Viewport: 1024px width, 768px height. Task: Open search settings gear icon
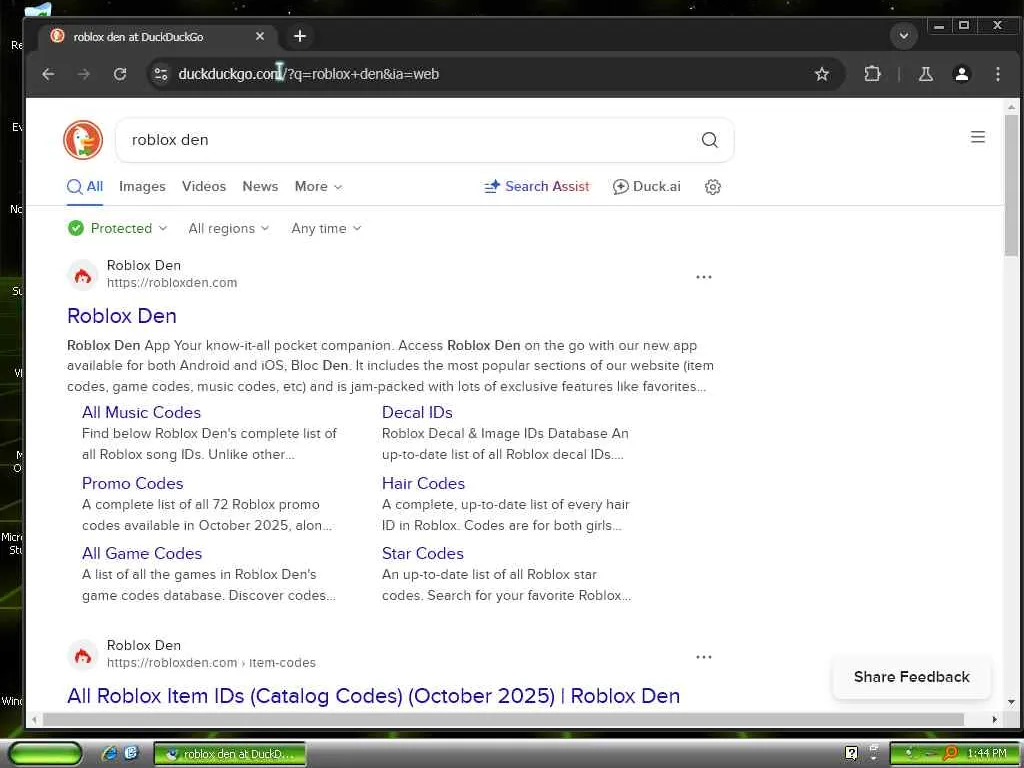click(x=712, y=187)
